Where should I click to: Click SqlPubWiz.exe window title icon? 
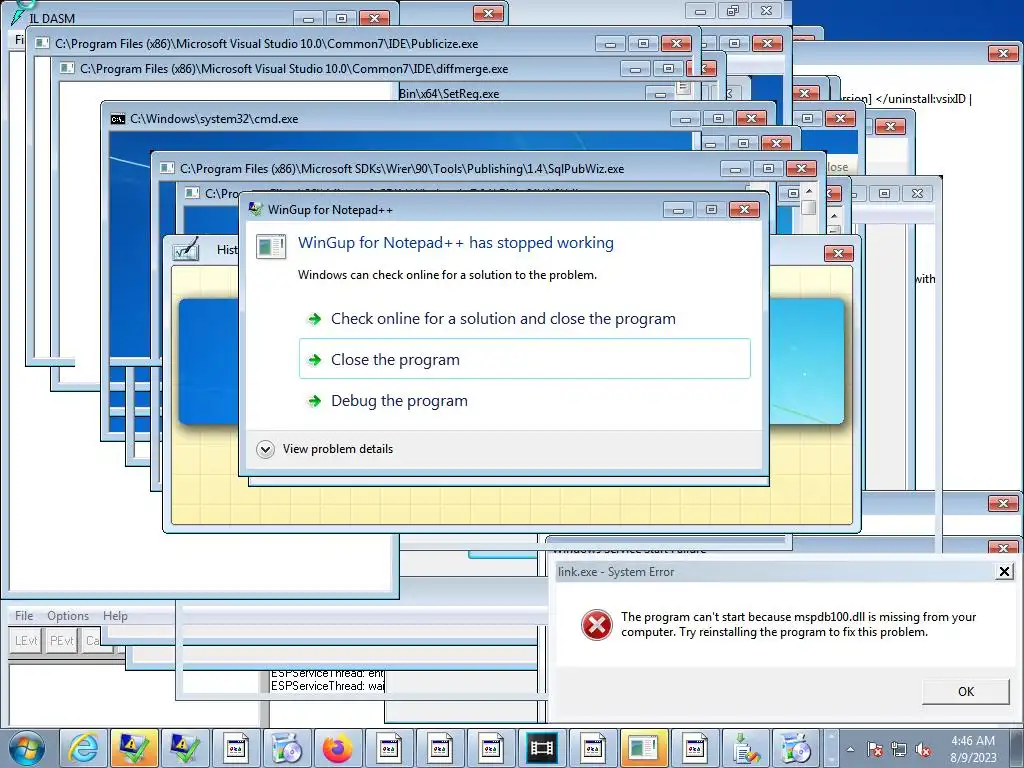click(x=167, y=168)
